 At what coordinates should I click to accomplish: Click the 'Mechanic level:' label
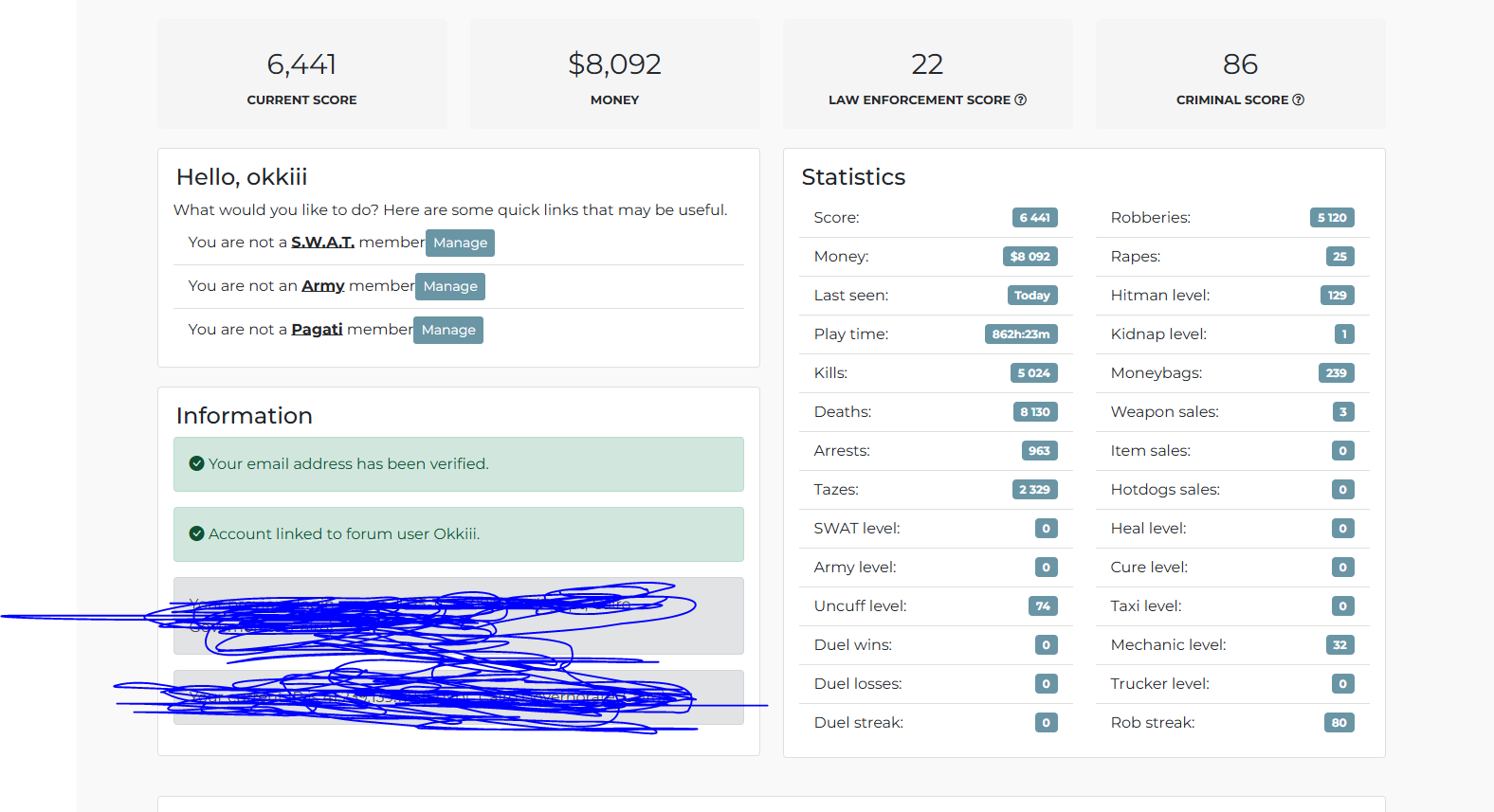[1168, 645]
